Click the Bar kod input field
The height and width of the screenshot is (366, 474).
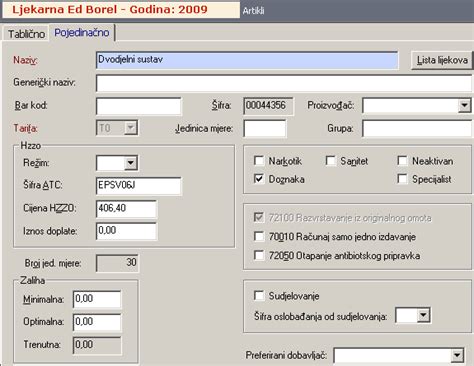coord(139,106)
